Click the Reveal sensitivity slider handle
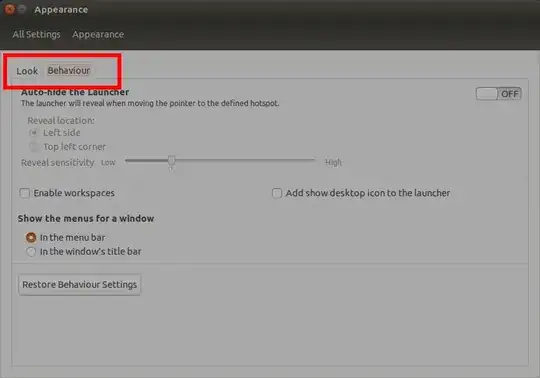Image resolution: width=540 pixels, height=378 pixels. click(172, 160)
